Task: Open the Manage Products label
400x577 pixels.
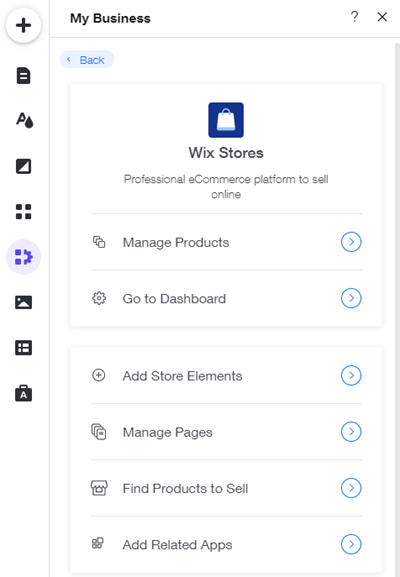Action: tap(176, 243)
